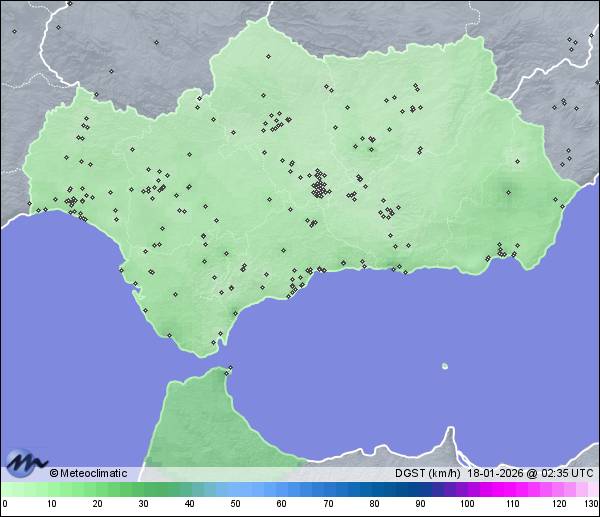Pick the light green 10 km/h swatch
The image size is (600, 517).
pos(51,490)
